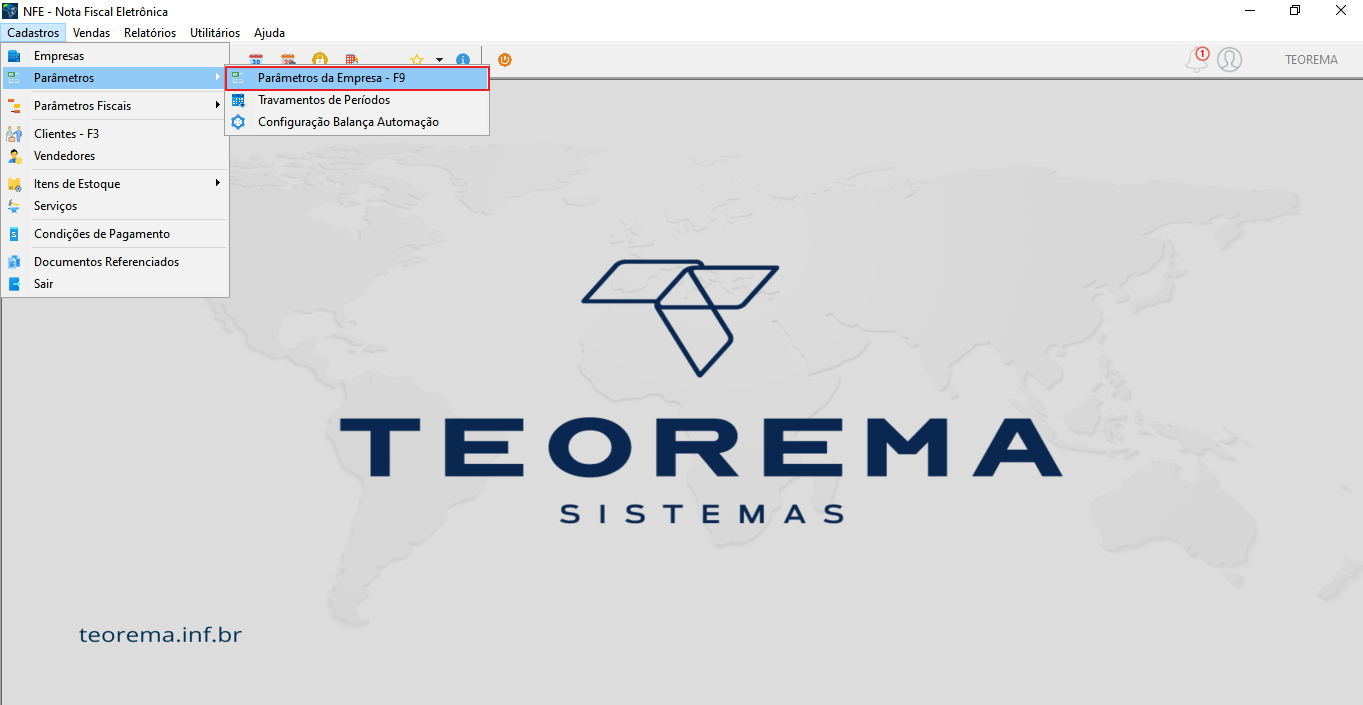Click the orange power icon in toolbar
Screen dimensions: 1363x705
(505, 60)
